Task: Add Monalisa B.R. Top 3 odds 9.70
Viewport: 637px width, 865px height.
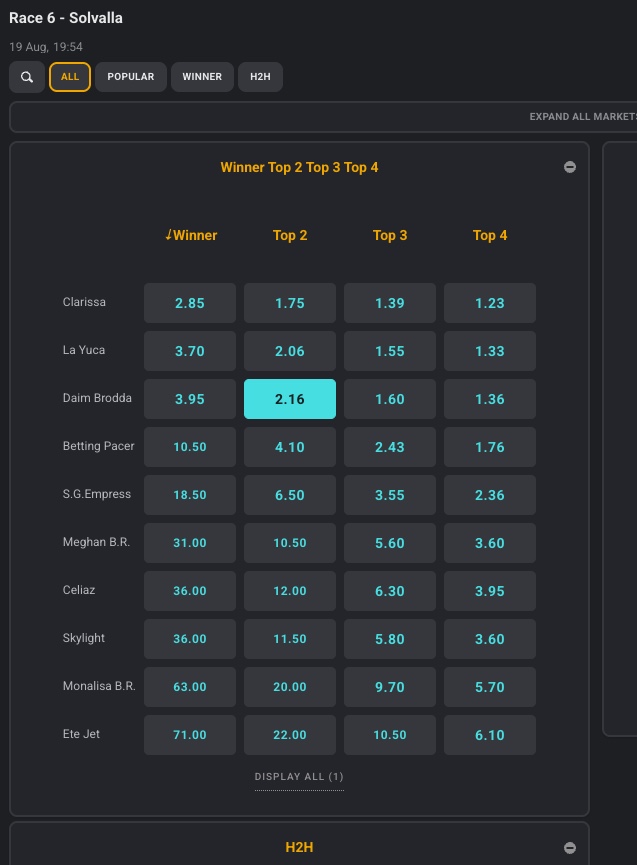Action: pyautogui.click(x=390, y=687)
